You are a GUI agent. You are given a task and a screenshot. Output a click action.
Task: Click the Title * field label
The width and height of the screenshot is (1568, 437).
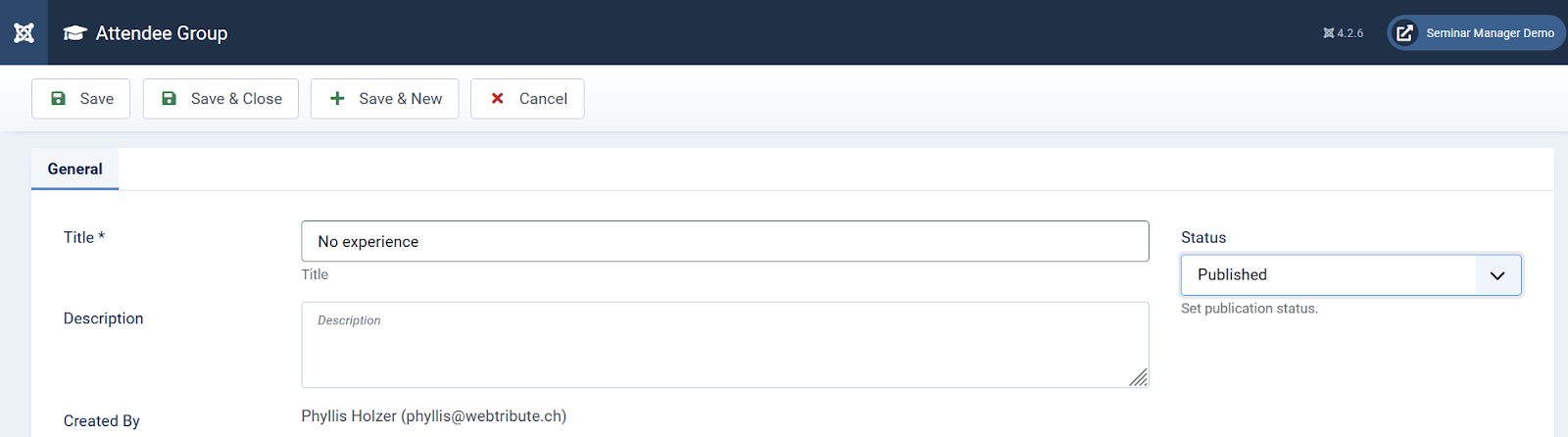[84, 238]
